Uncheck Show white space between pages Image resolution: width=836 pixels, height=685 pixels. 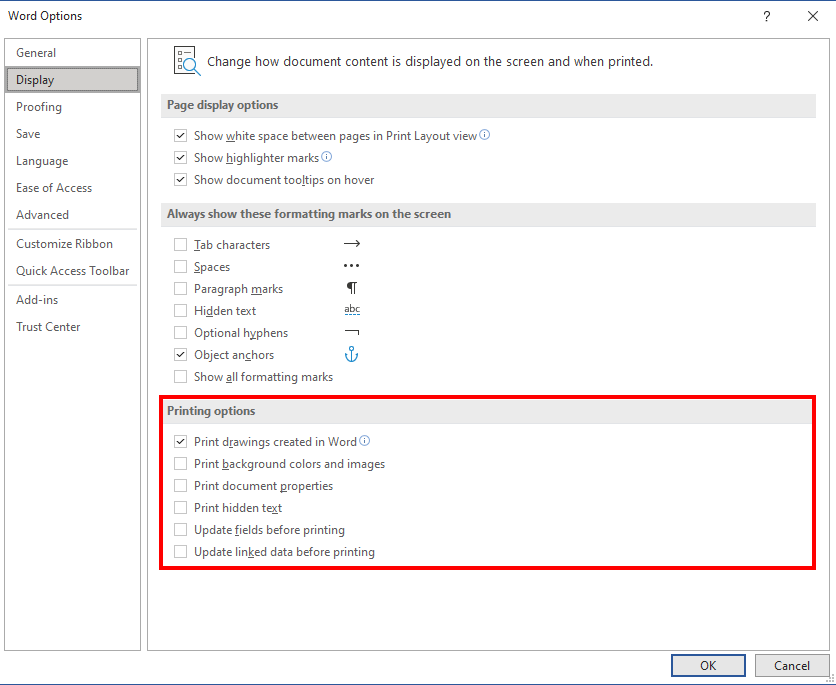181,136
